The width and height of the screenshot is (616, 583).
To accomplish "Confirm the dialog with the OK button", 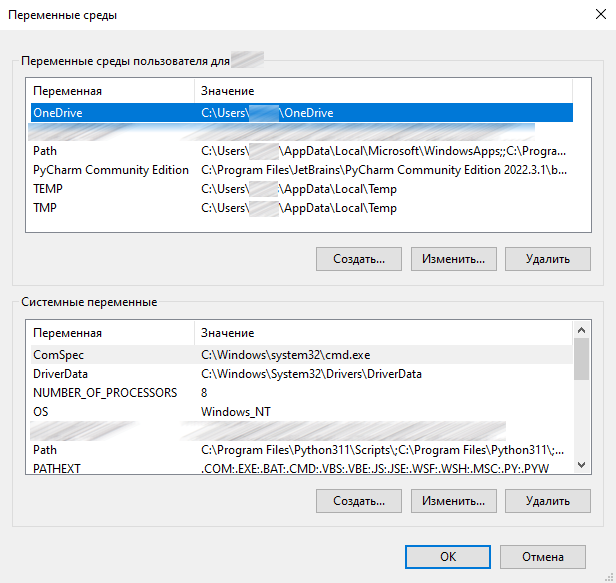I will 448,557.
